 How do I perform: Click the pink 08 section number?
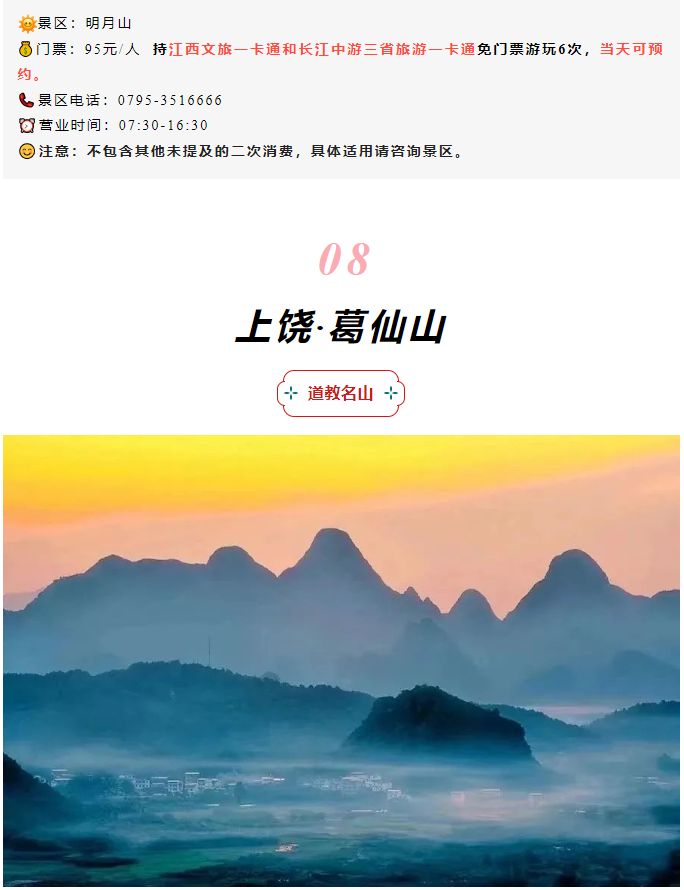(344, 259)
